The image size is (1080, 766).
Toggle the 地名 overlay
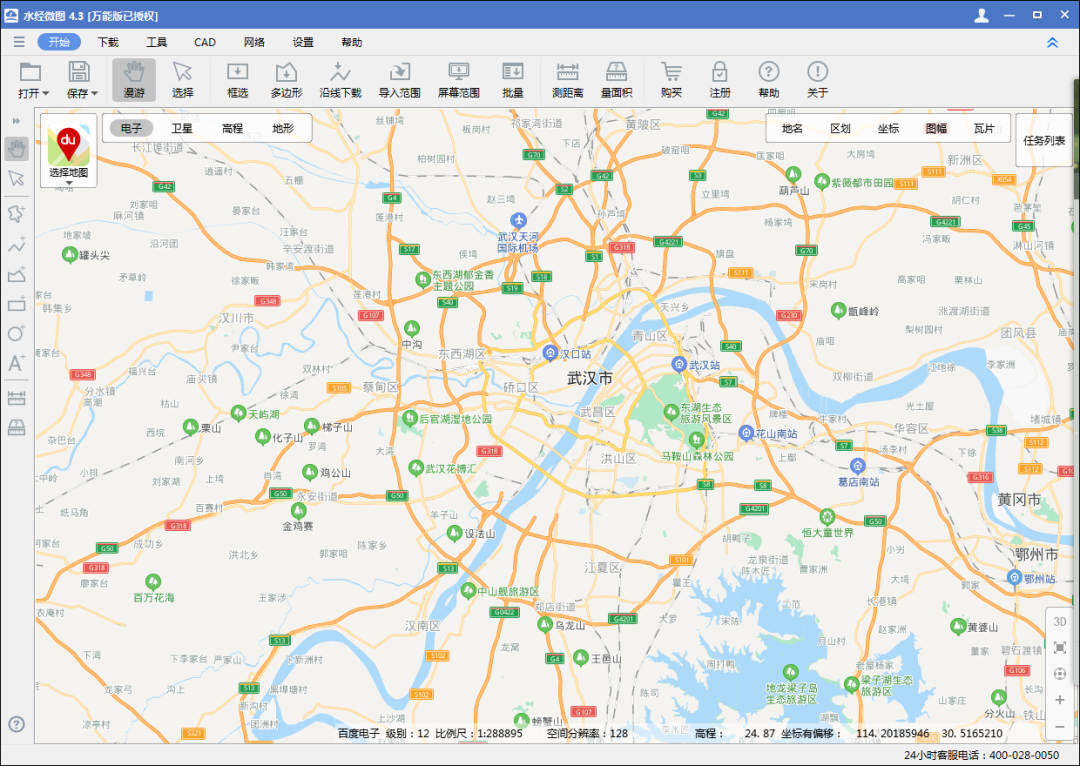(x=792, y=128)
